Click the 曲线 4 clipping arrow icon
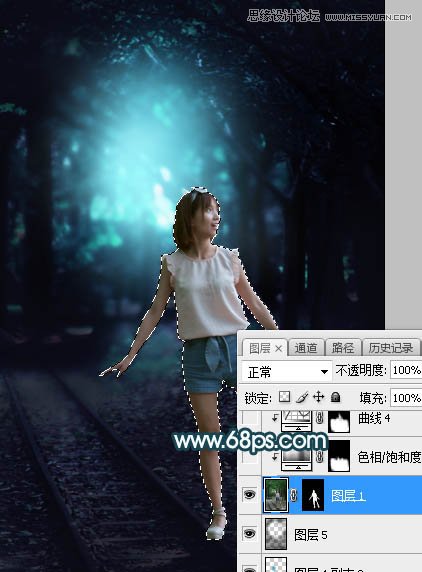The width and height of the screenshot is (422, 572). 274,418
